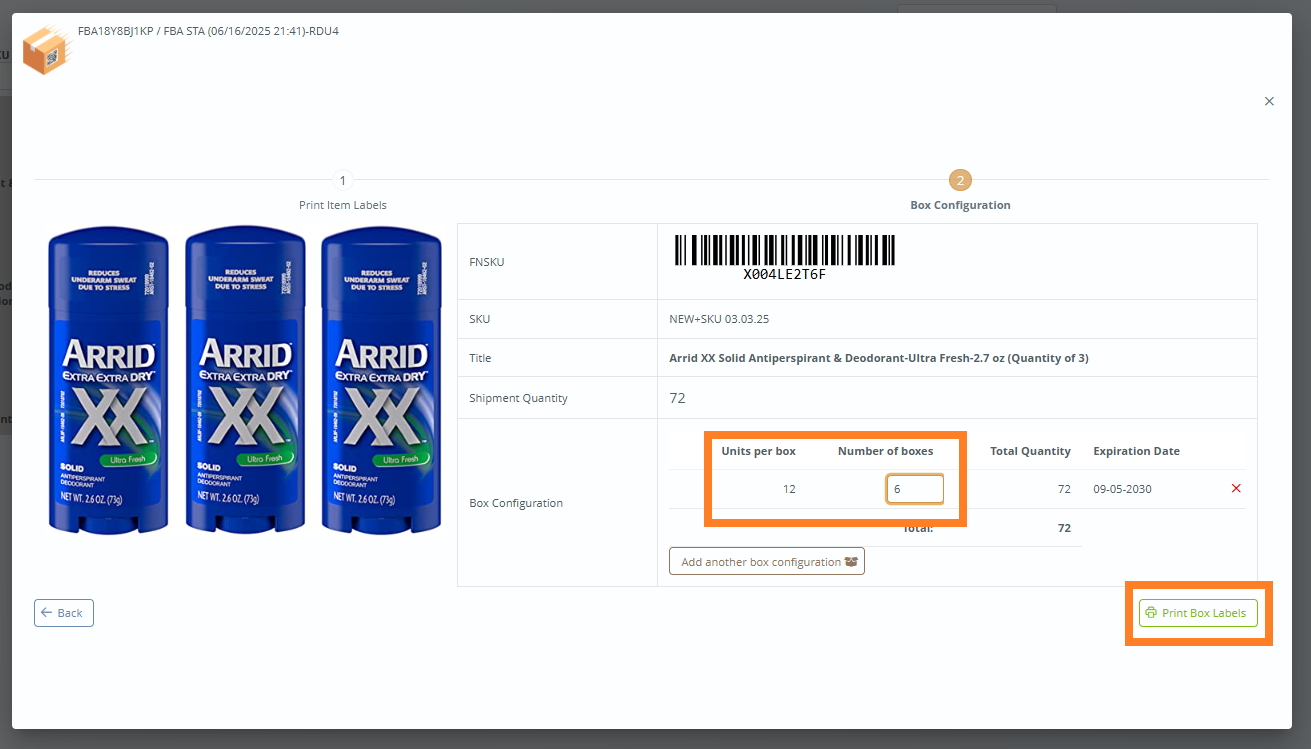The width and height of the screenshot is (1311, 749).
Task: Focus the Number of boxes input field
Action: pyautogui.click(x=914, y=489)
